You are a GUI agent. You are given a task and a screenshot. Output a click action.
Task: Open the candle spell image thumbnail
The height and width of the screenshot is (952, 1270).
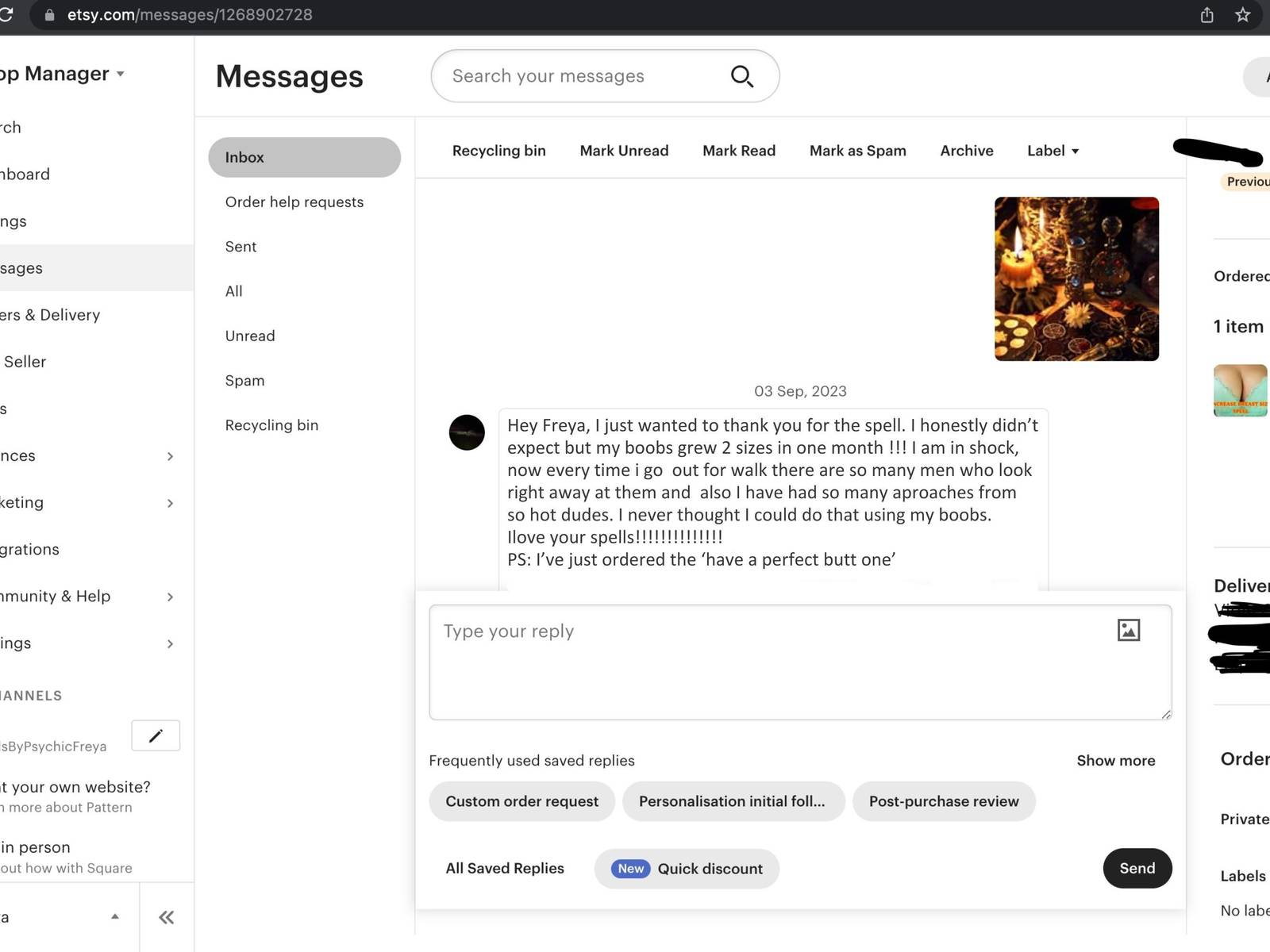(x=1076, y=279)
